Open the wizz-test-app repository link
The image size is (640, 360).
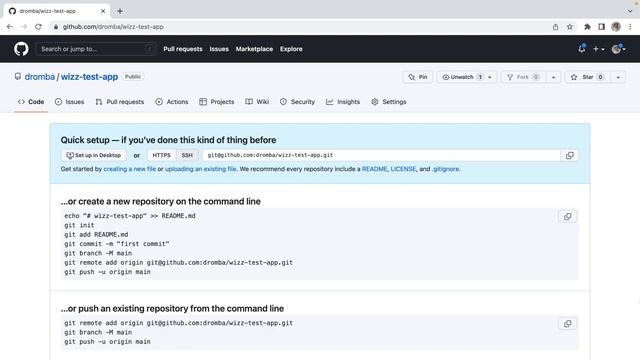(89, 77)
